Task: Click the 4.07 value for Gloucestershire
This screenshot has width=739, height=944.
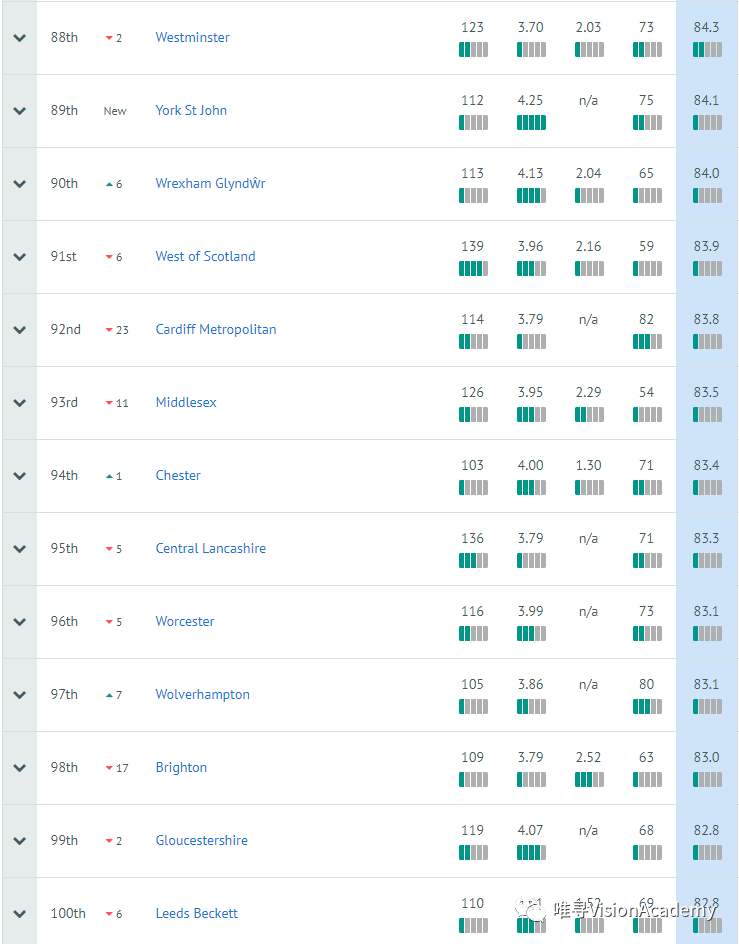Action: (x=531, y=830)
